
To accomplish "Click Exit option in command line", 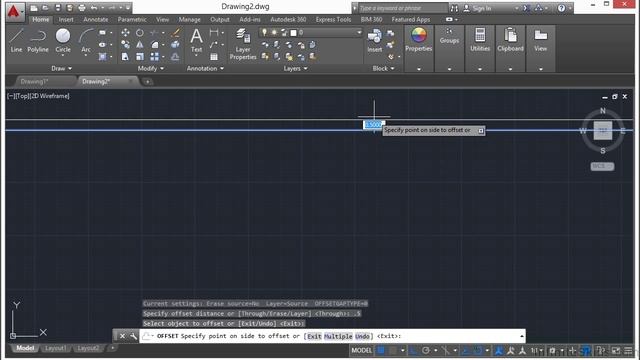I will click(x=314, y=336).
